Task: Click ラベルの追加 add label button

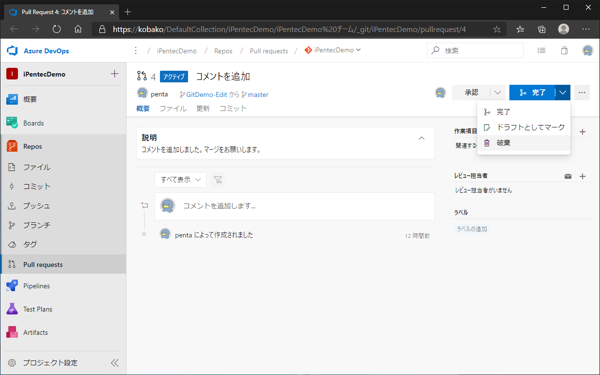Action: tap(472, 229)
